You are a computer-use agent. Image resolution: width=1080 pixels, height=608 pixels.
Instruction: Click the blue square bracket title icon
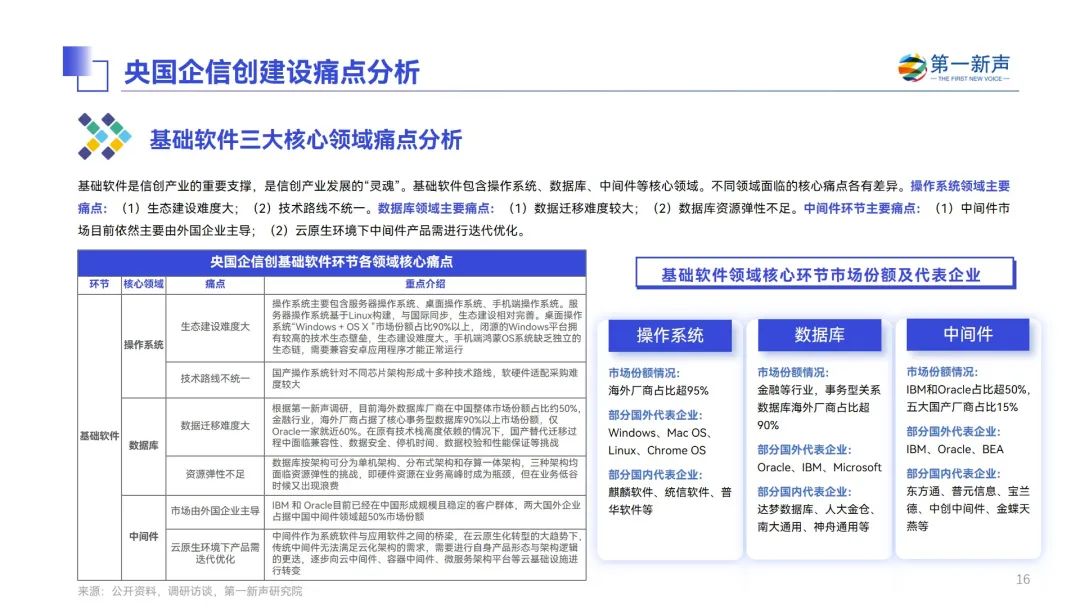[85, 68]
